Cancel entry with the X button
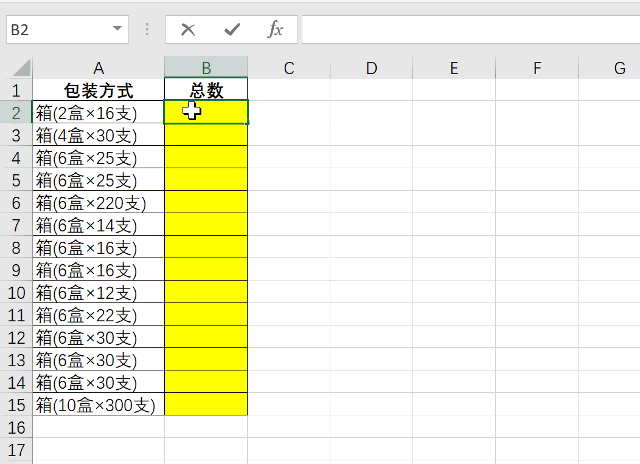The height and width of the screenshot is (464, 640). (x=188, y=29)
